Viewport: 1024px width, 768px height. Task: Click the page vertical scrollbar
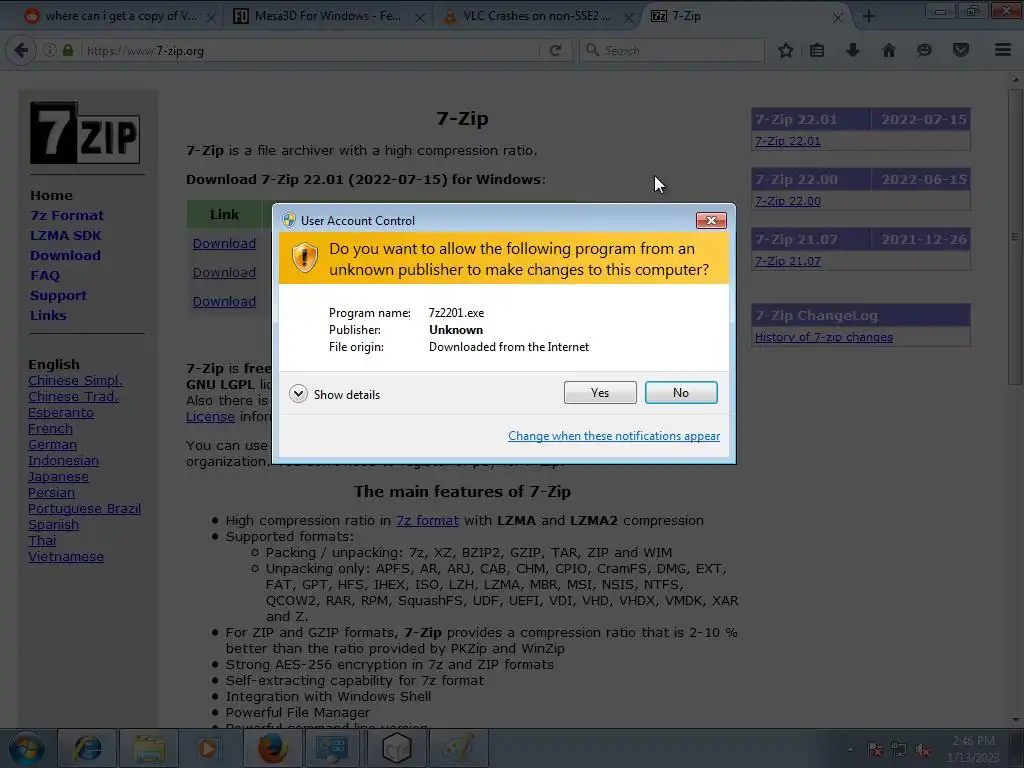coord(1015,236)
